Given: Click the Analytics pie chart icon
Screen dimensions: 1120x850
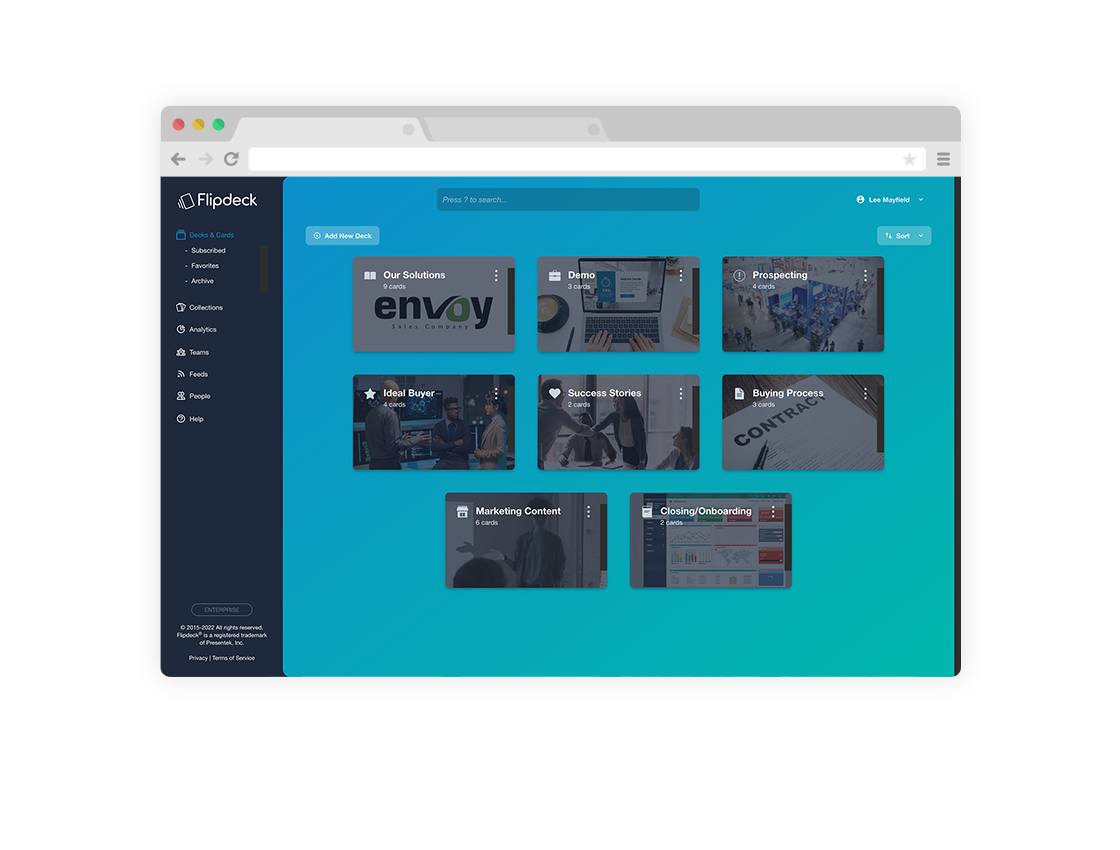Looking at the screenshot, I should [181, 330].
